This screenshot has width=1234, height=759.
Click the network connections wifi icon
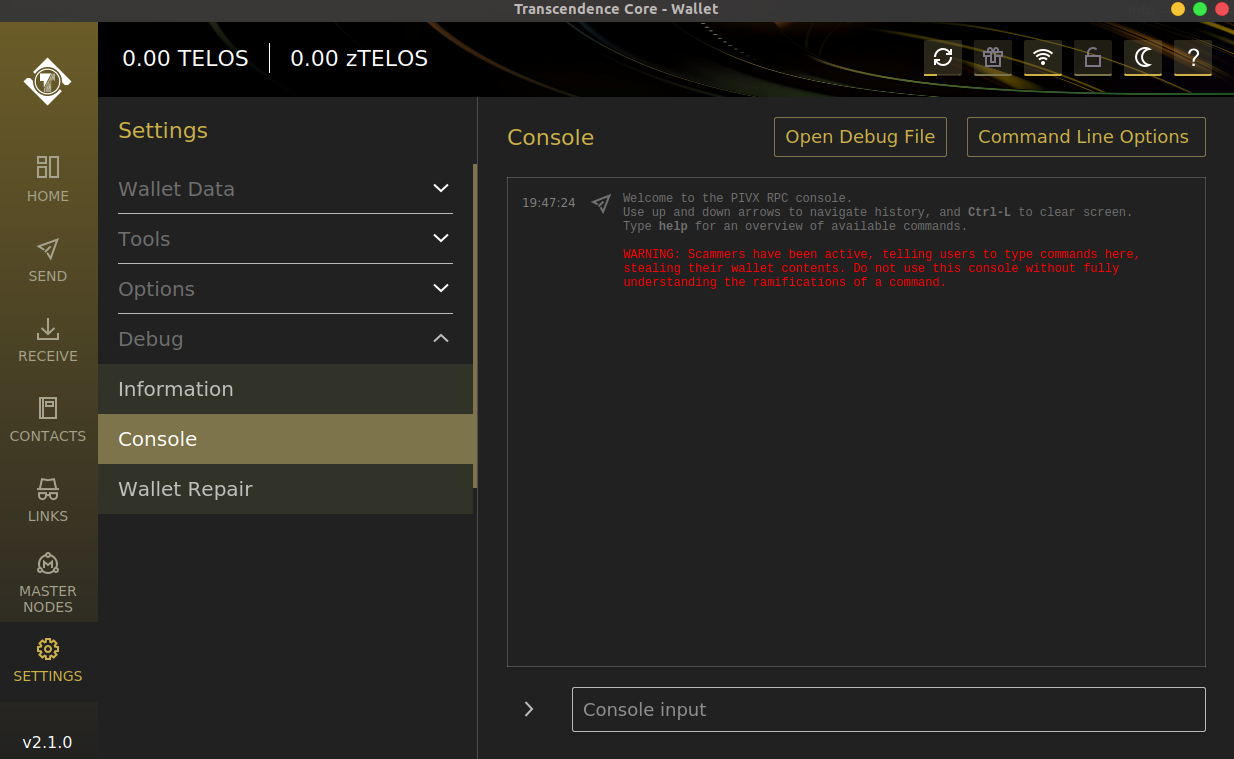click(1043, 58)
